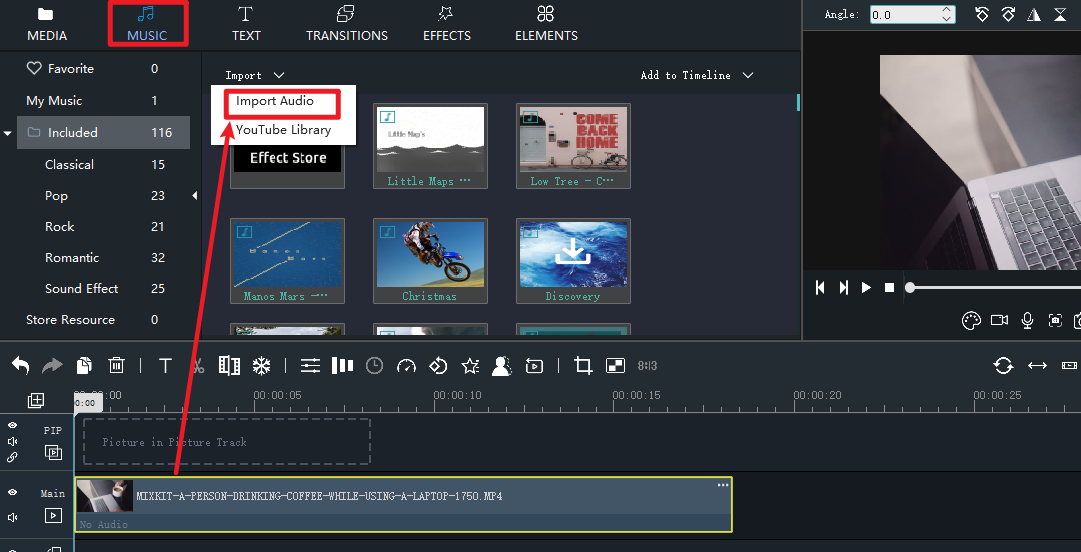Click the star effects icon in toolbar
The height and width of the screenshot is (552, 1081).
click(x=470, y=365)
